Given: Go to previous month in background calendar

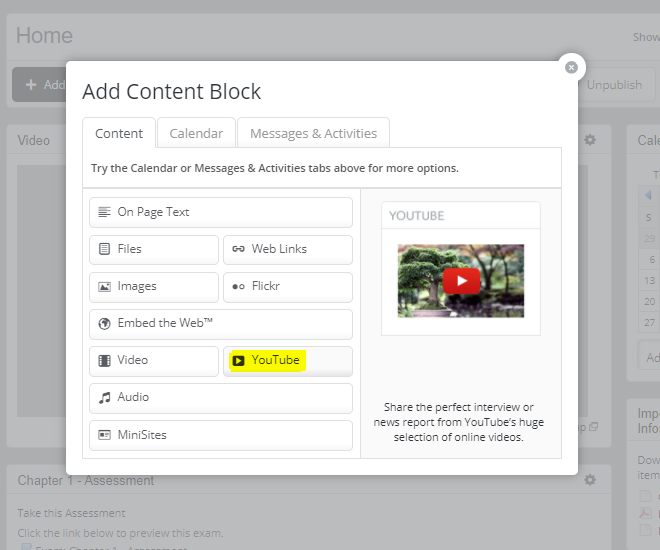Looking at the screenshot, I should (648, 195).
